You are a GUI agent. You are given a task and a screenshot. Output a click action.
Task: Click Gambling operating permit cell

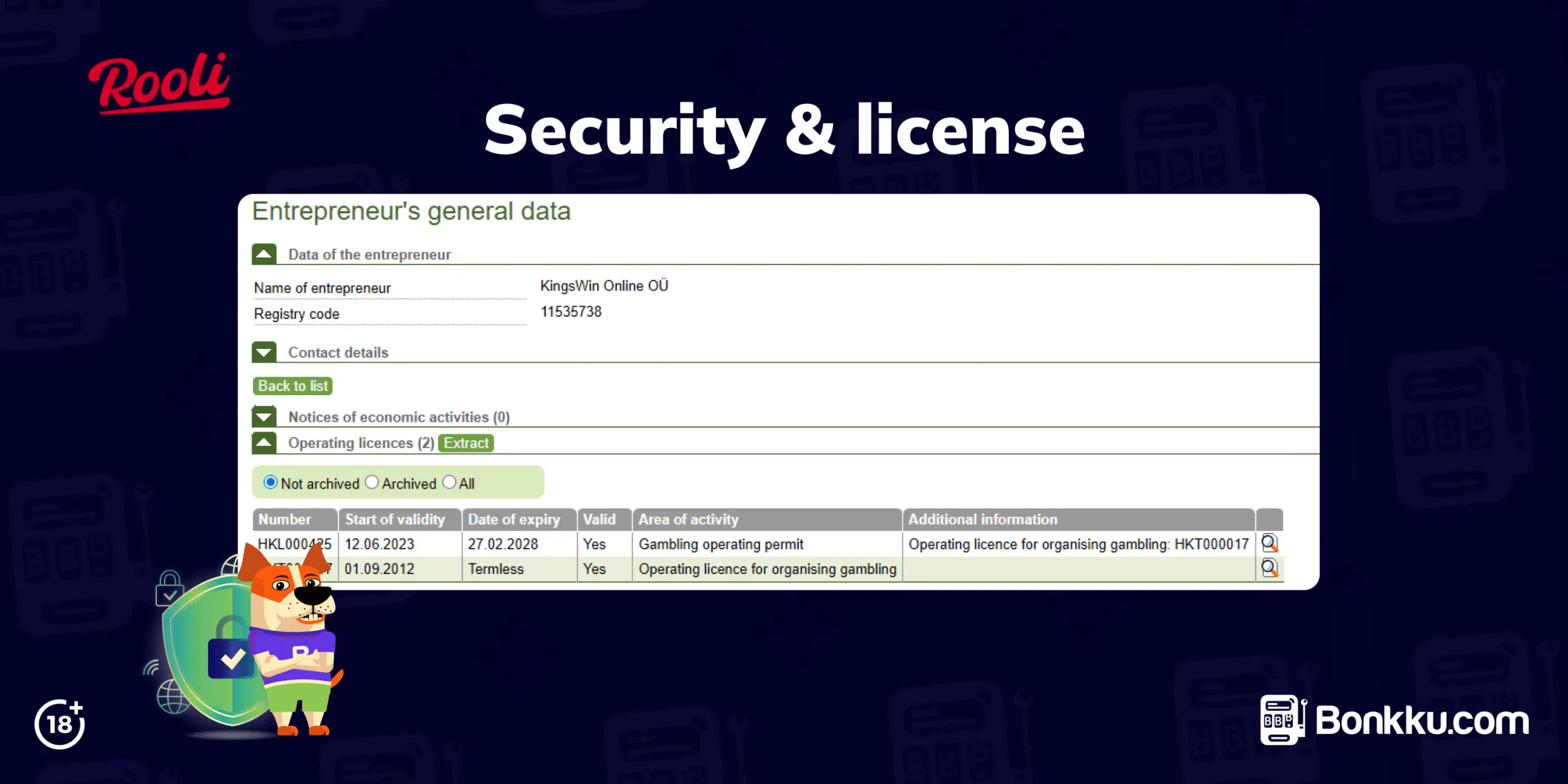[x=721, y=544]
